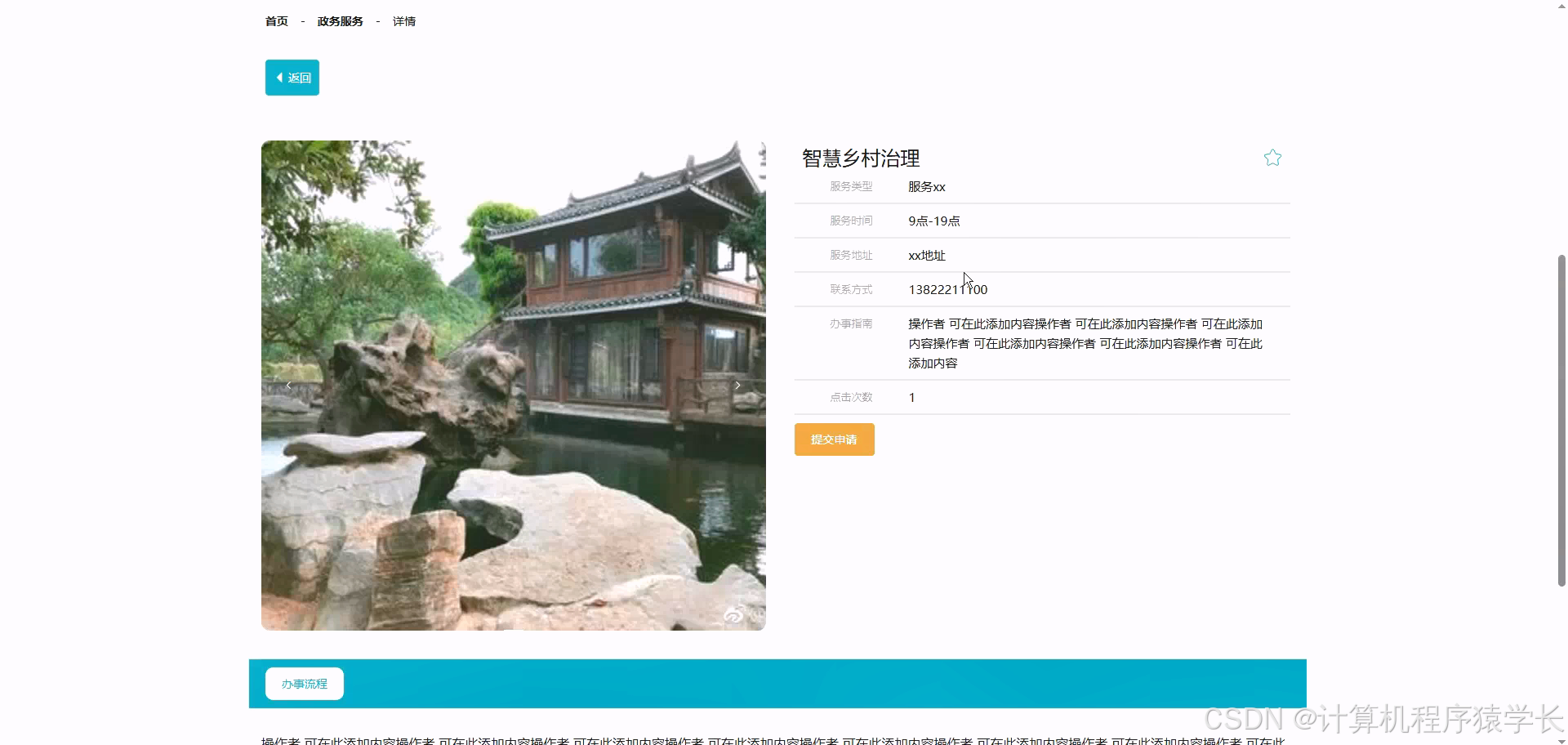Viewport: 1568px width, 745px height.
Task: Click the right carousel arrow on the image
Action: coord(738,385)
